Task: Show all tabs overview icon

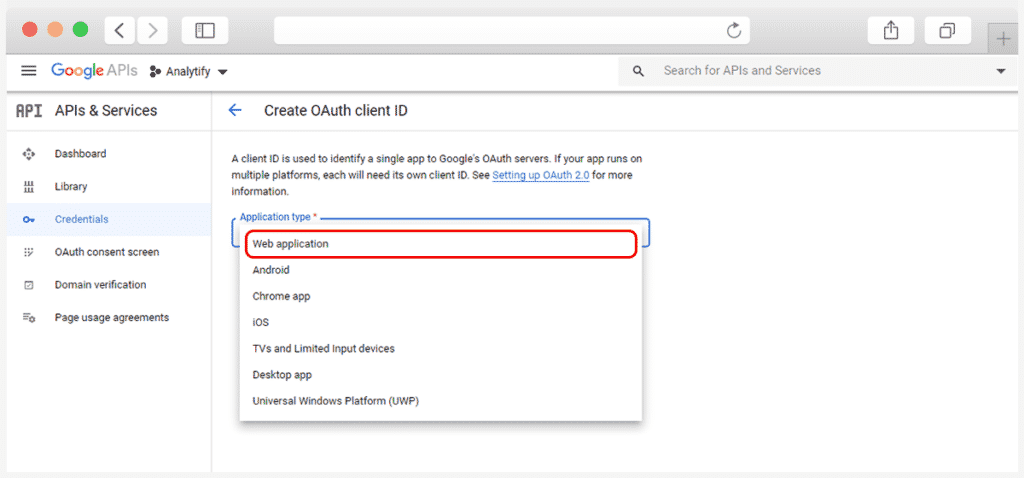Action: [948, 30]
